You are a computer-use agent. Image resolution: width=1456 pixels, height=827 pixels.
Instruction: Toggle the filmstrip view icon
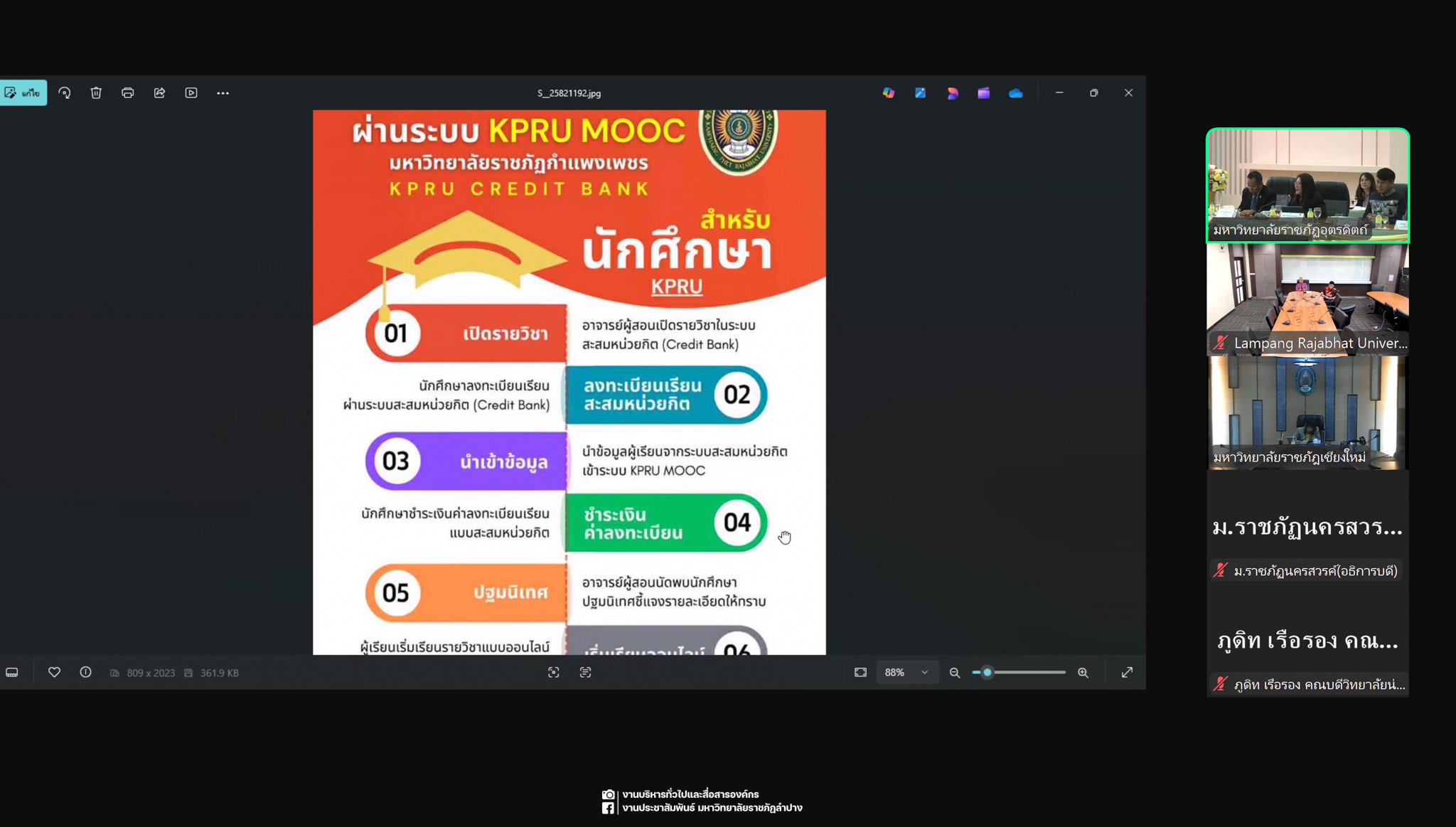click(x=12, y=672)
